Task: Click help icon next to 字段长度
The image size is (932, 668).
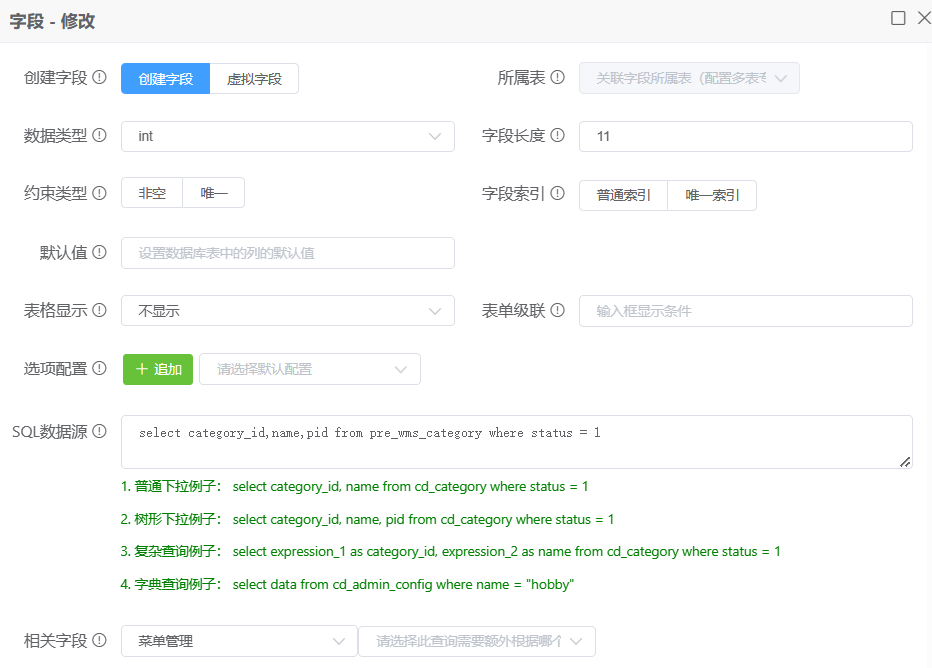Action: coord(557,136)
